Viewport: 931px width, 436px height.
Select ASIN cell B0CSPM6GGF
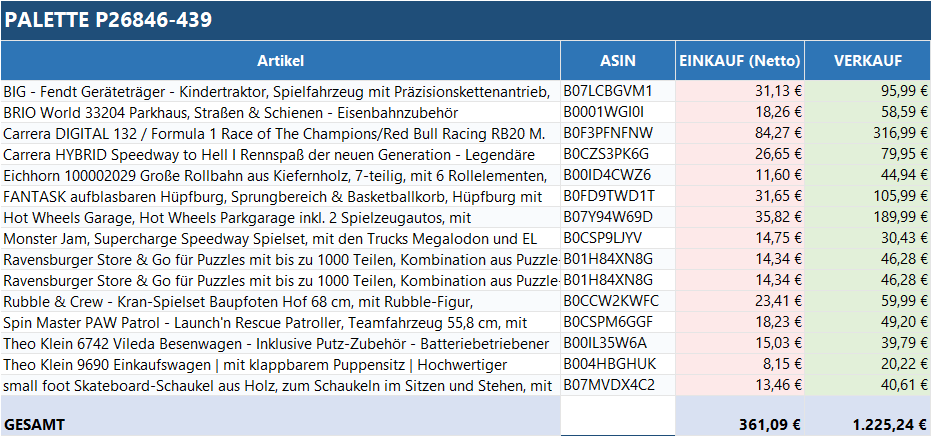point(618,322)
